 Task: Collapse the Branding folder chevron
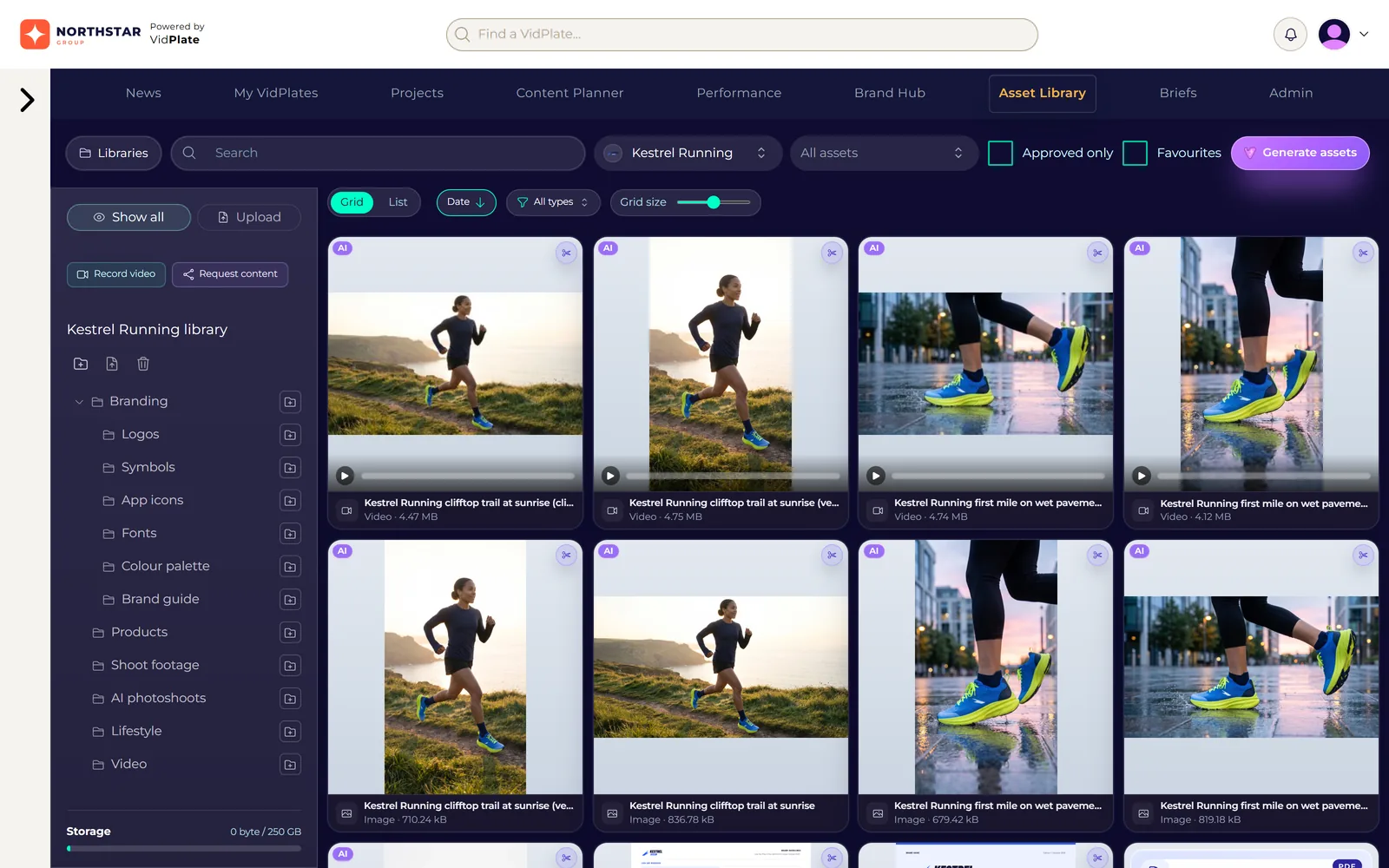[79, 402]
